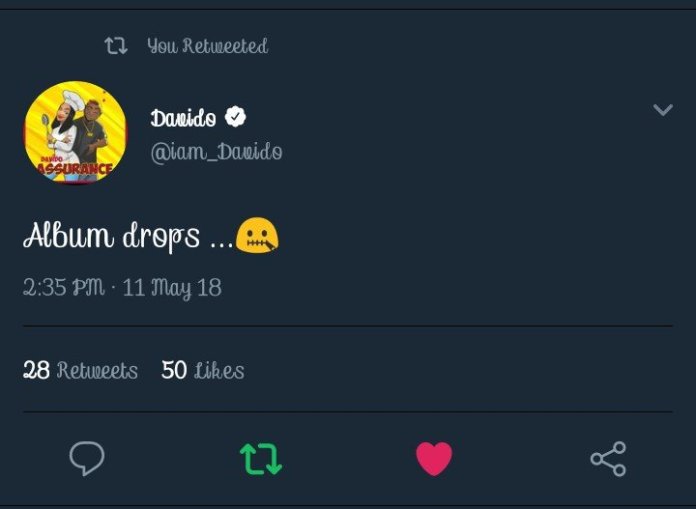696x509 pixels.
Task: Click Davido's verified badge
Action: tap(235, 118)
